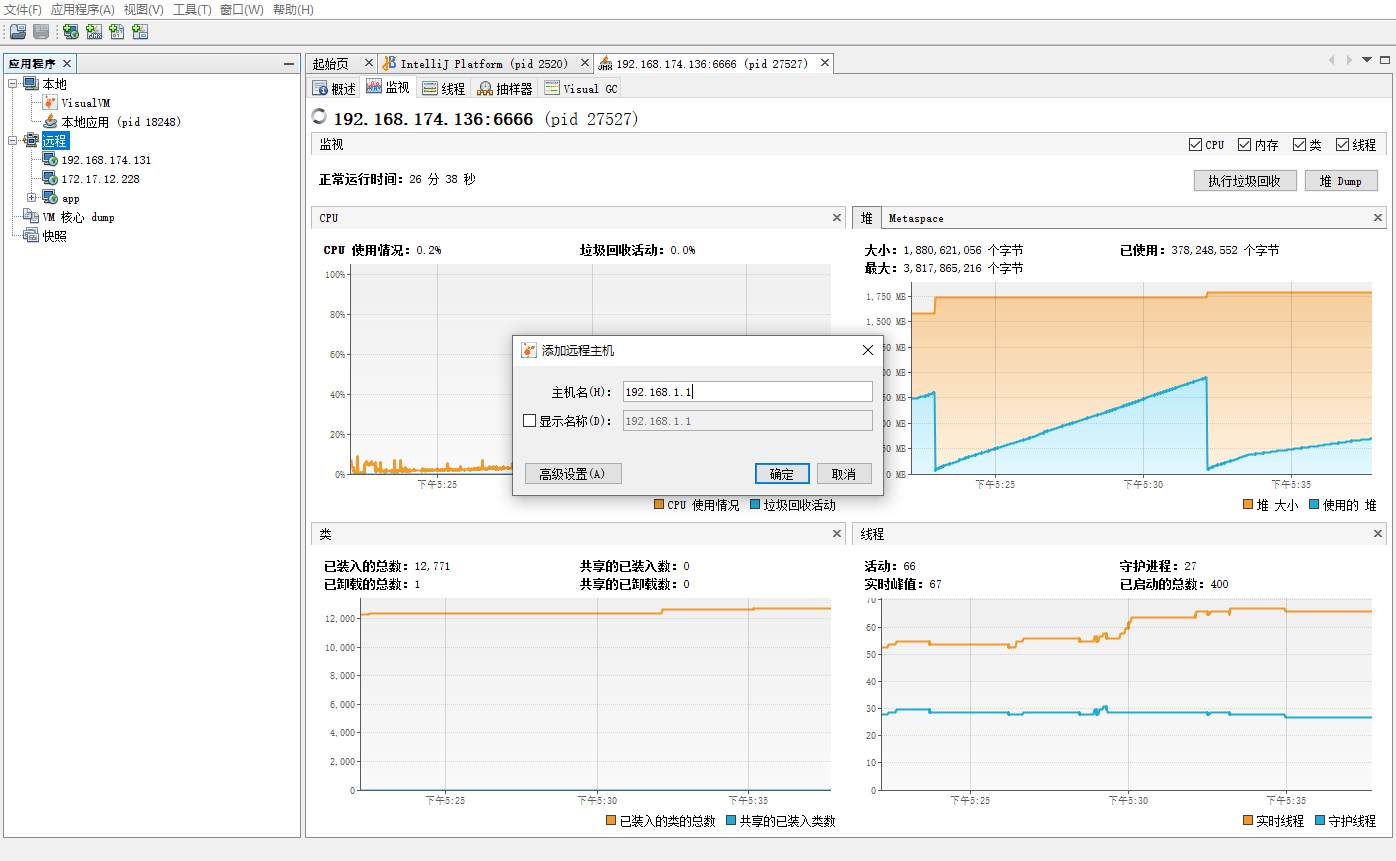The width and height of the screenshot is (1396, 861).
Task: Close the 起始页 tab
Action: (x=368, y=63)
